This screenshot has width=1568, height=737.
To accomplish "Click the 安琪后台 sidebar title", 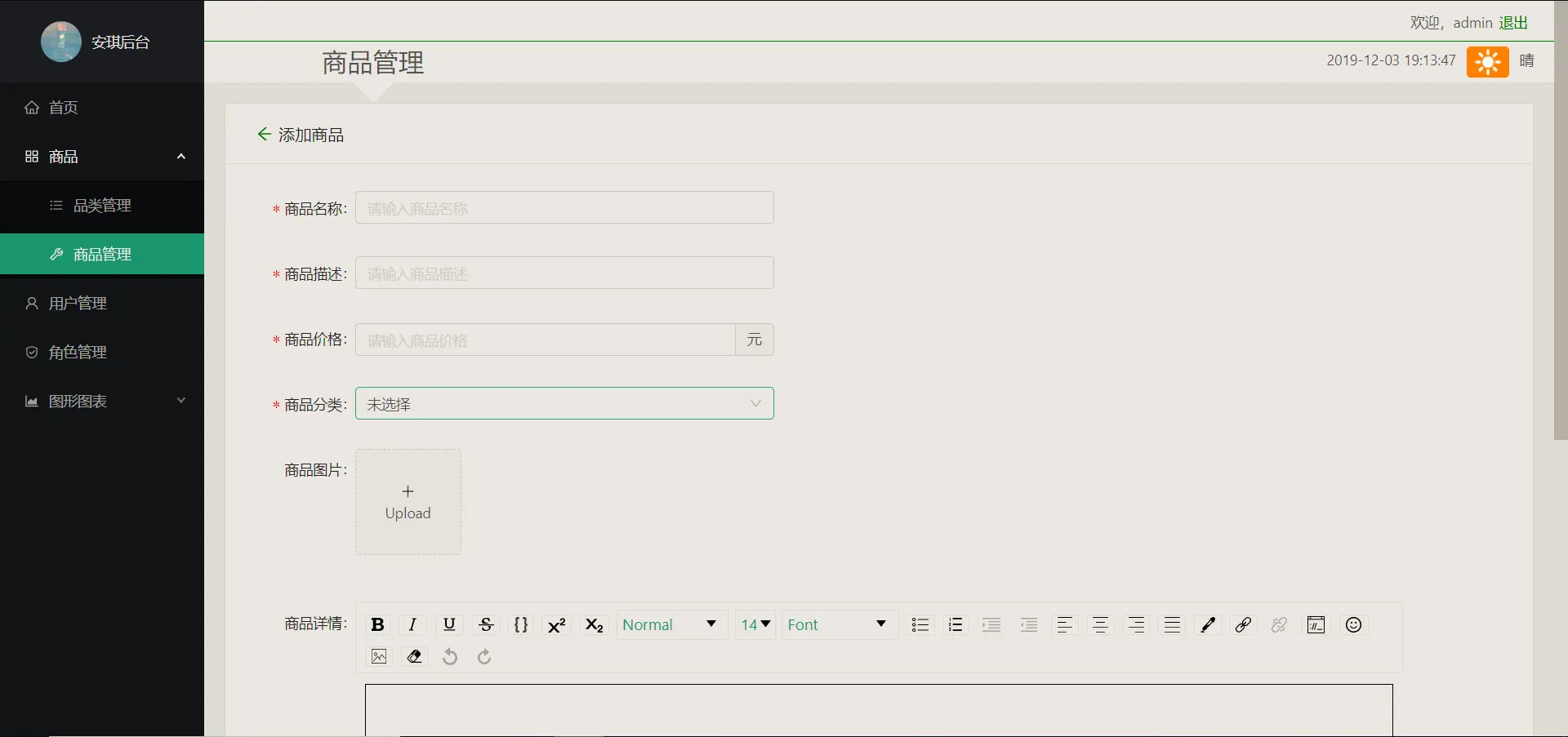I will coord(121,42).
